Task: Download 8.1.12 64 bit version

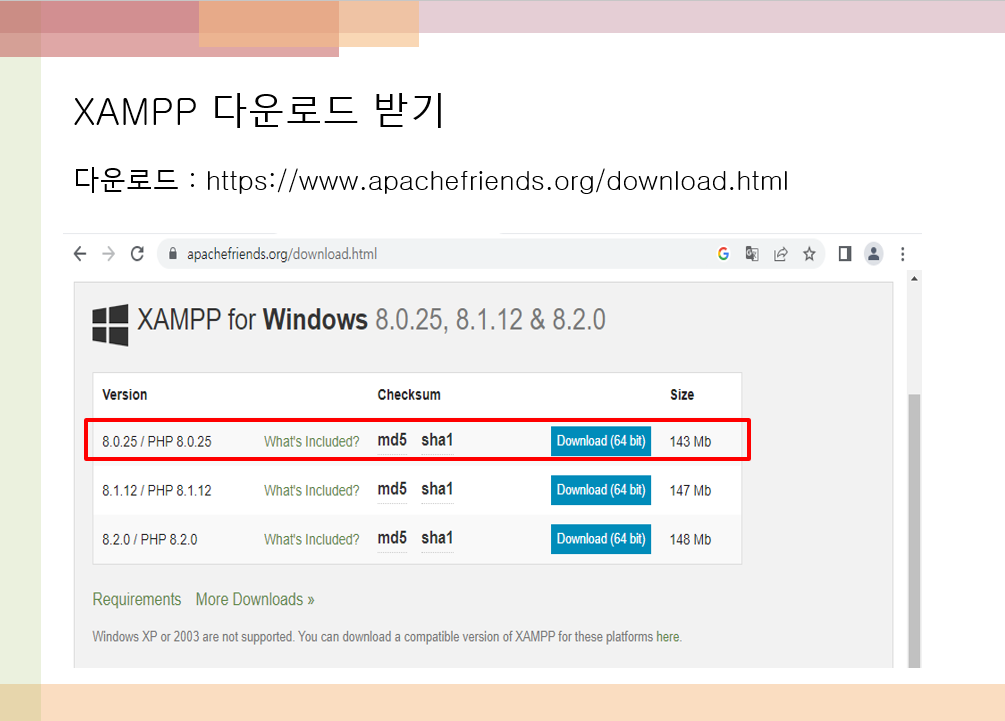Action: click(x=601, y=490)
